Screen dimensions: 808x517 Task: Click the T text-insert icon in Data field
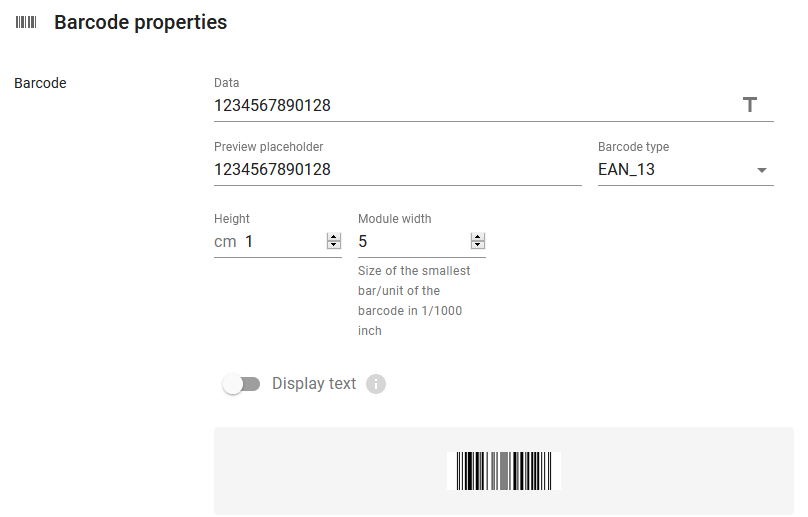750,105
